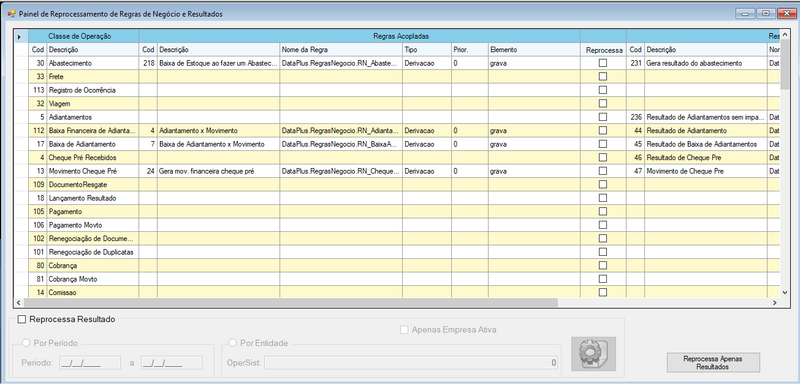The height and width of the screenshot is (384, 800).
Task: Click Prior. column header
Action: (469, 50)
